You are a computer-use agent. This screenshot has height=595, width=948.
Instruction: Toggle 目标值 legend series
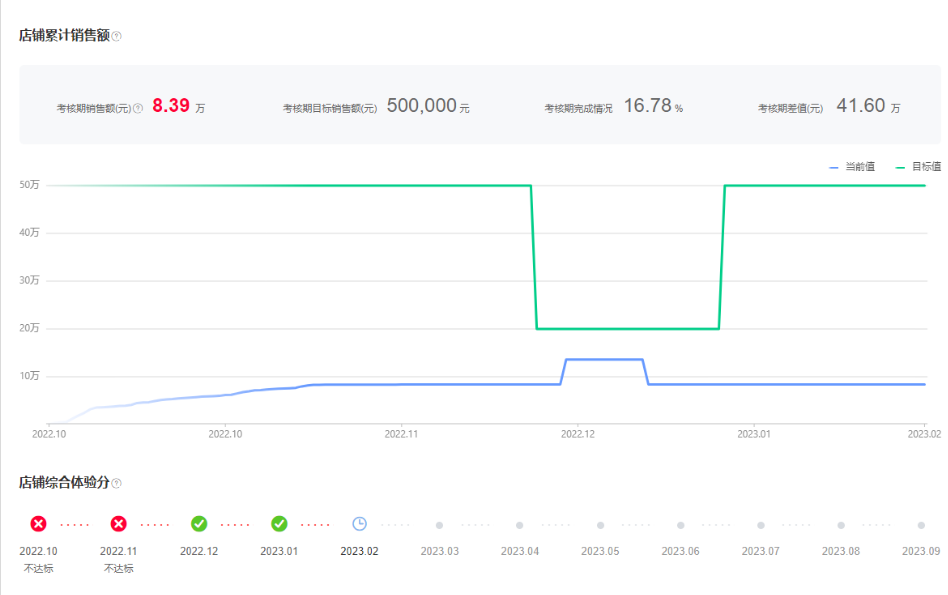(918, 167)
